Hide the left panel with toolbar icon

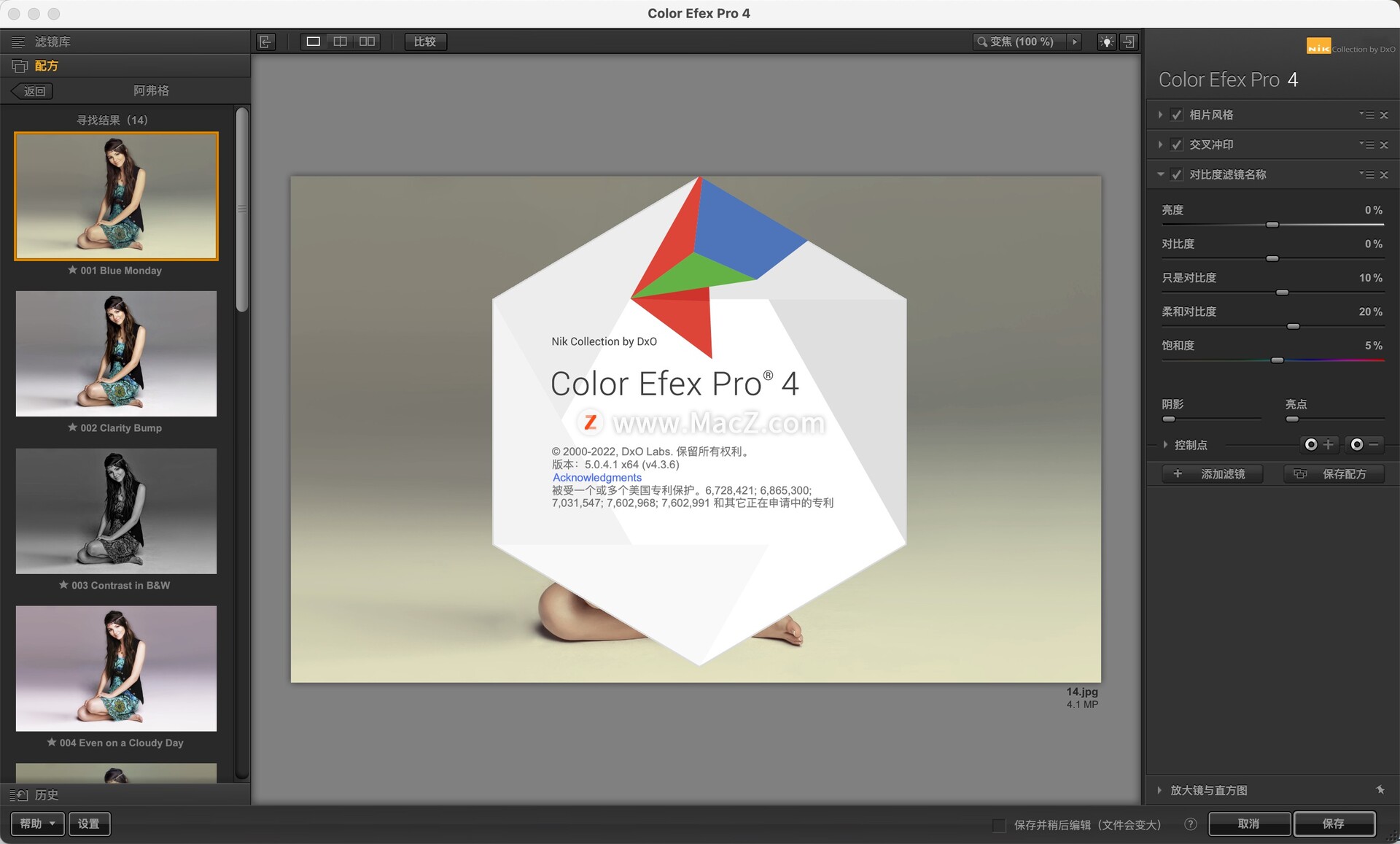click(x=266, y=42)
